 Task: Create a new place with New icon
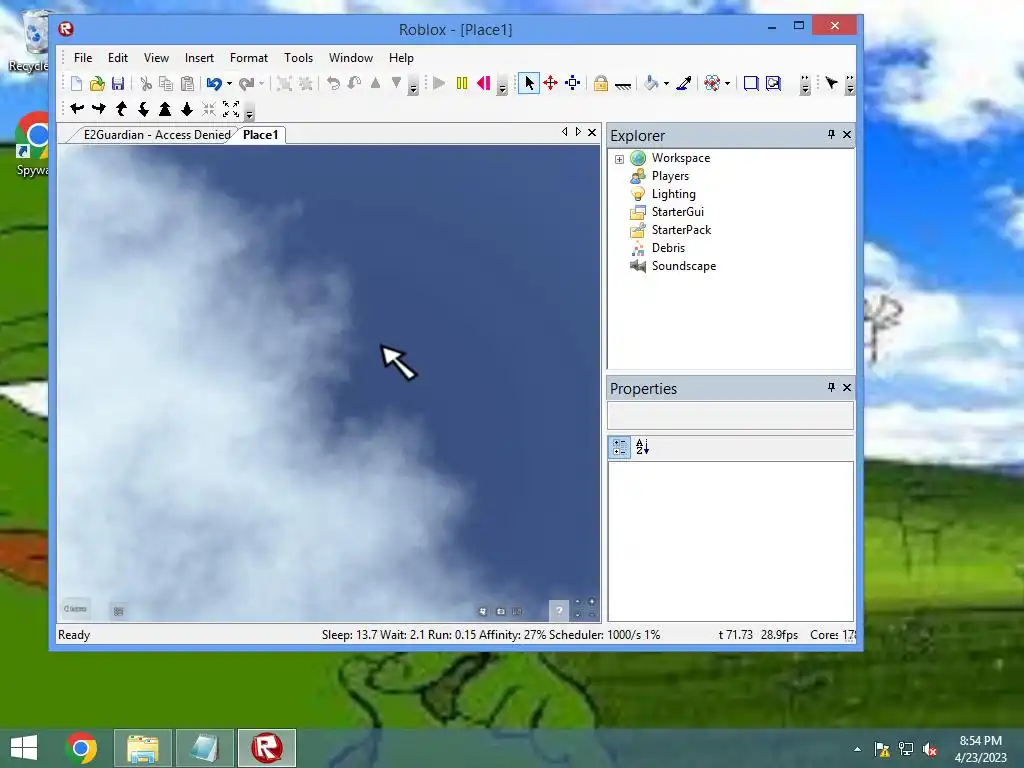coord(76,84)
